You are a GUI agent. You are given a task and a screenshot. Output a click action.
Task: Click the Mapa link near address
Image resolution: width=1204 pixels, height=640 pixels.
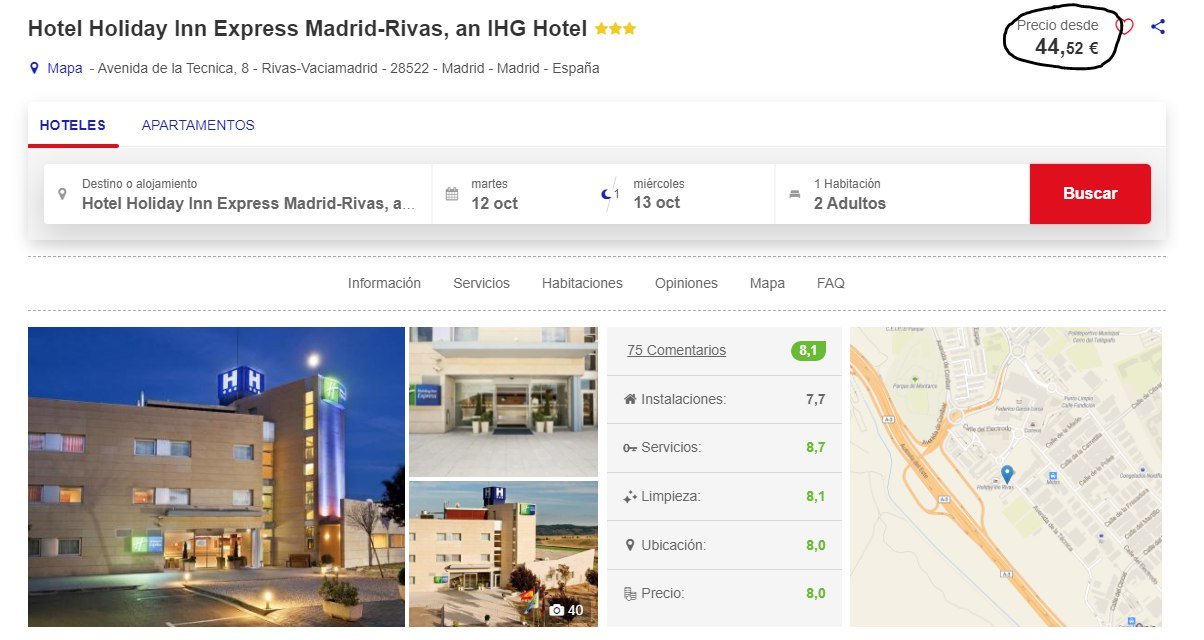pos(65,69)
